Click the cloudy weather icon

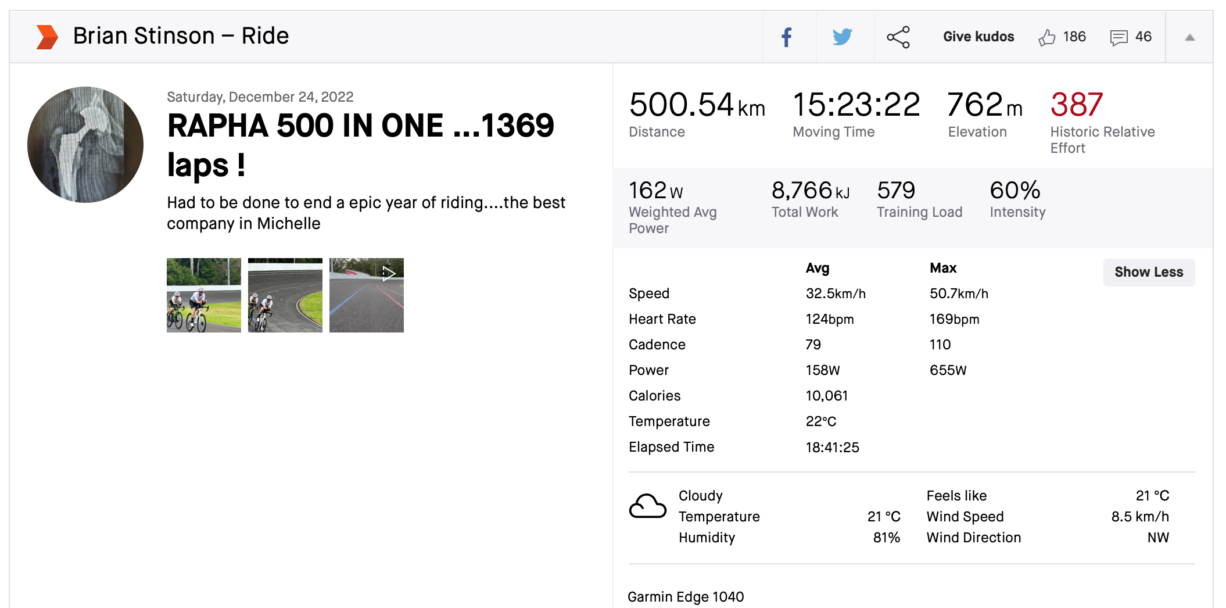647,507
